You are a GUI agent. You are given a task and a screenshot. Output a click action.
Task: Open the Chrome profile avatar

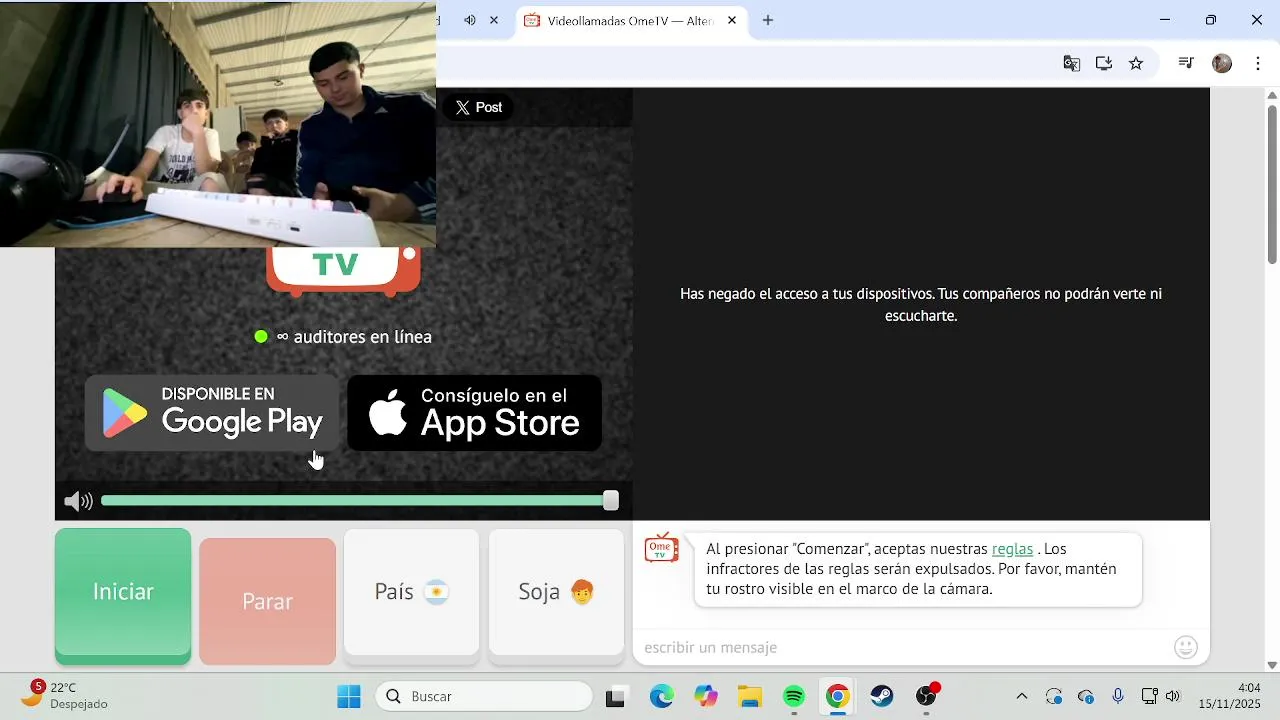pos(1222,63)
